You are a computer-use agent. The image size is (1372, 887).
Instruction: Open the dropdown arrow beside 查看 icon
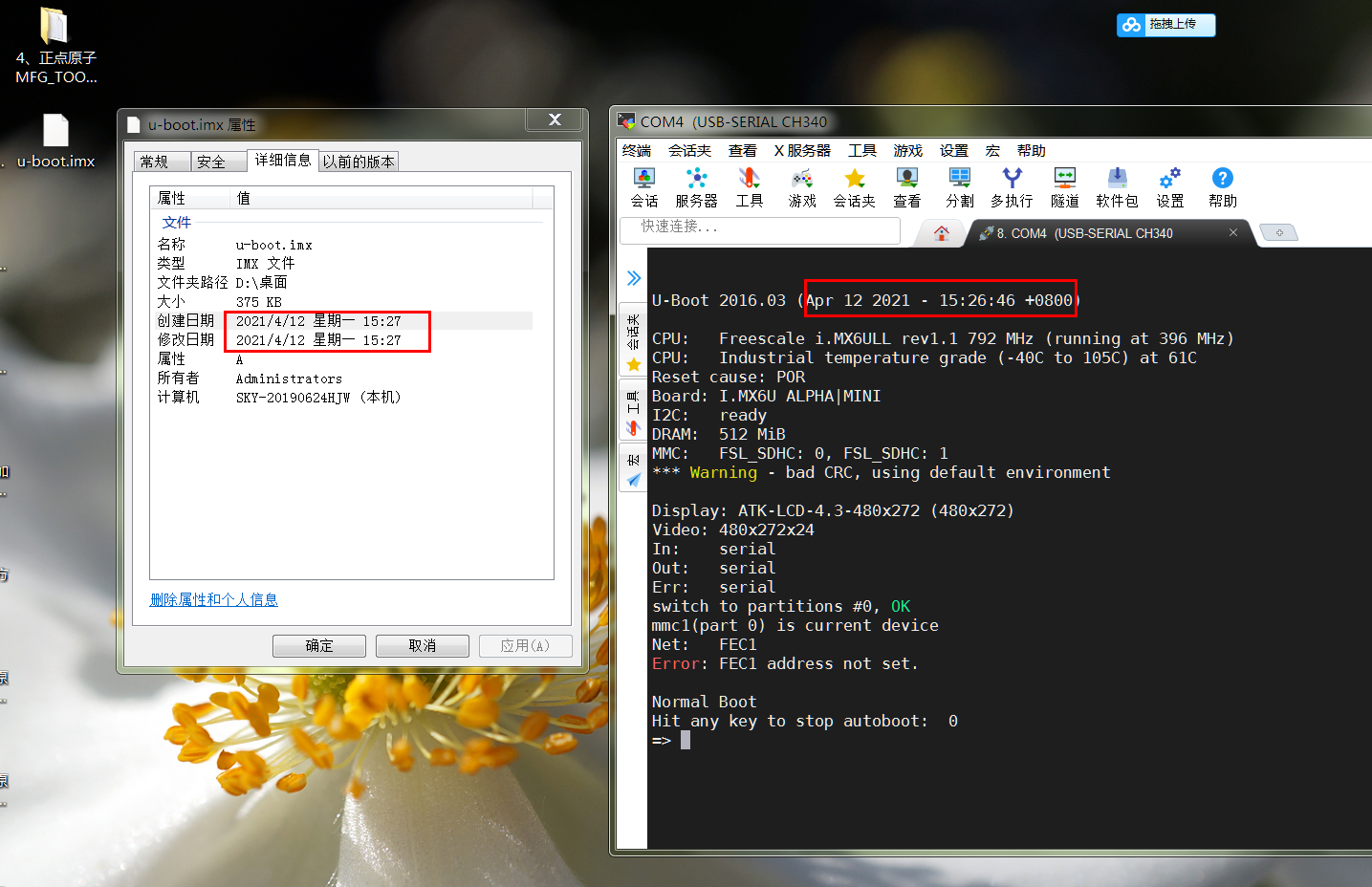[x=916, y=186]
